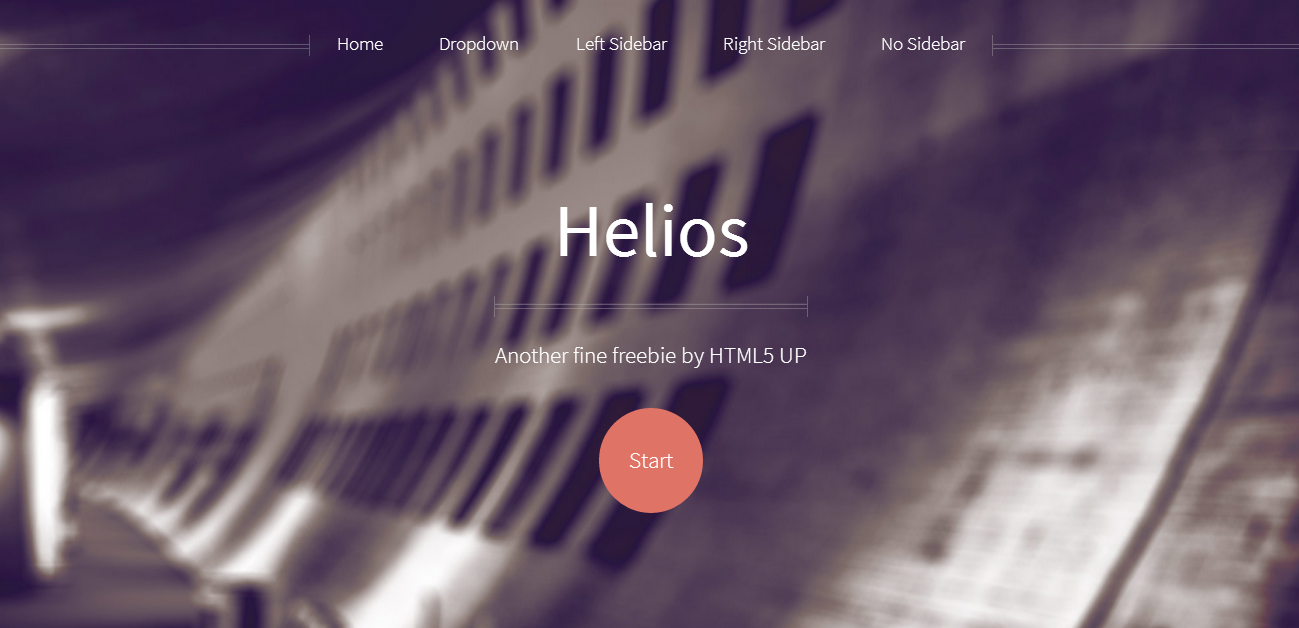Screen dimensions: 1299x628
Task: Open the Right Sidebar page link
Action: pyautogui.click(x=774, y=44)
